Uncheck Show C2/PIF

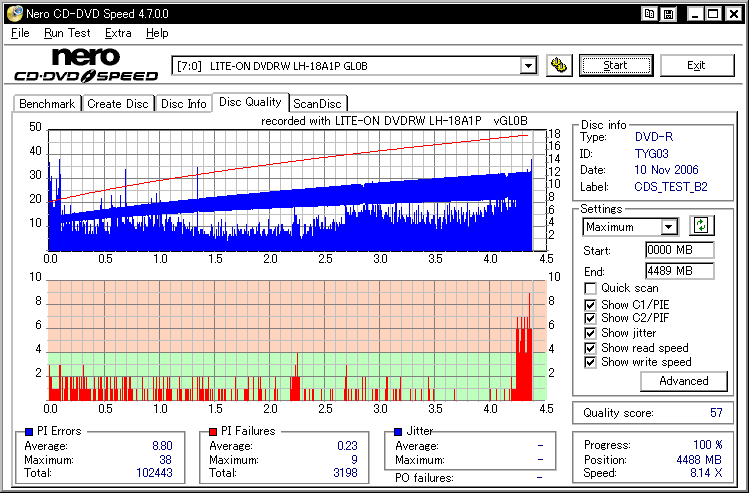[x=590, y=318]
